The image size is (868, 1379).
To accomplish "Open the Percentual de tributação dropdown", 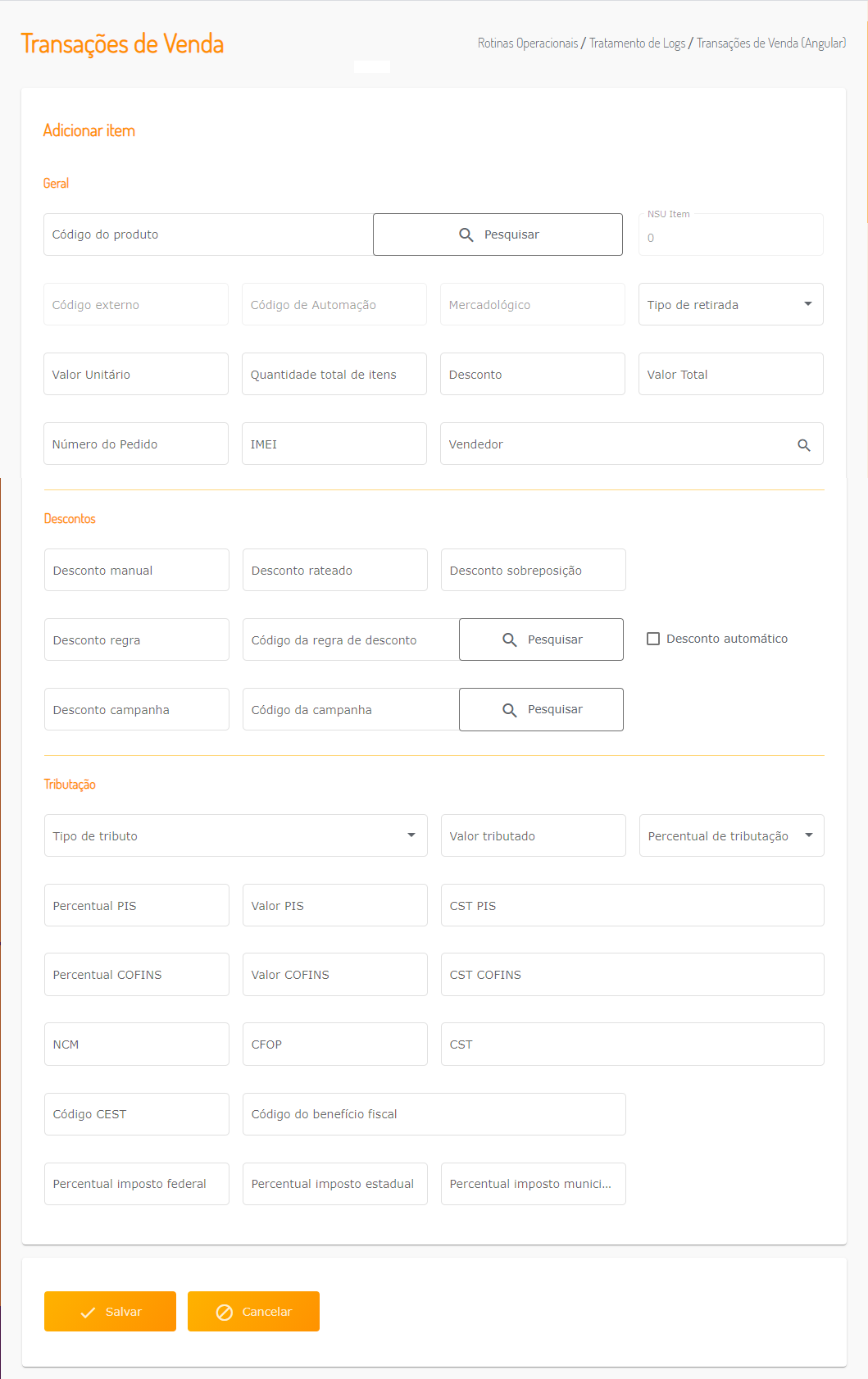I will [731, 835].
